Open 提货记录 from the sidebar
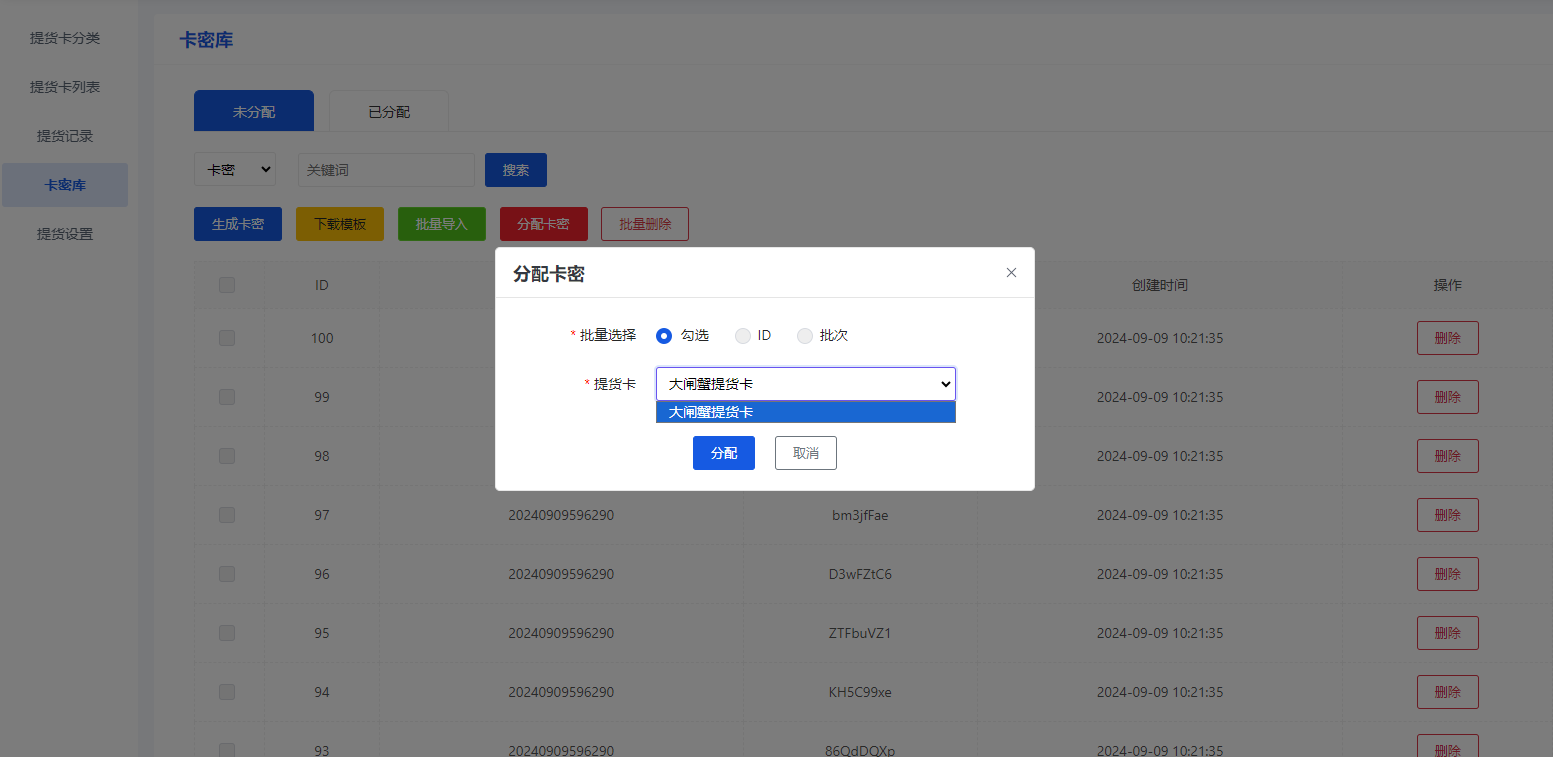Screen dimensions: 1553x757 point(64,135)
